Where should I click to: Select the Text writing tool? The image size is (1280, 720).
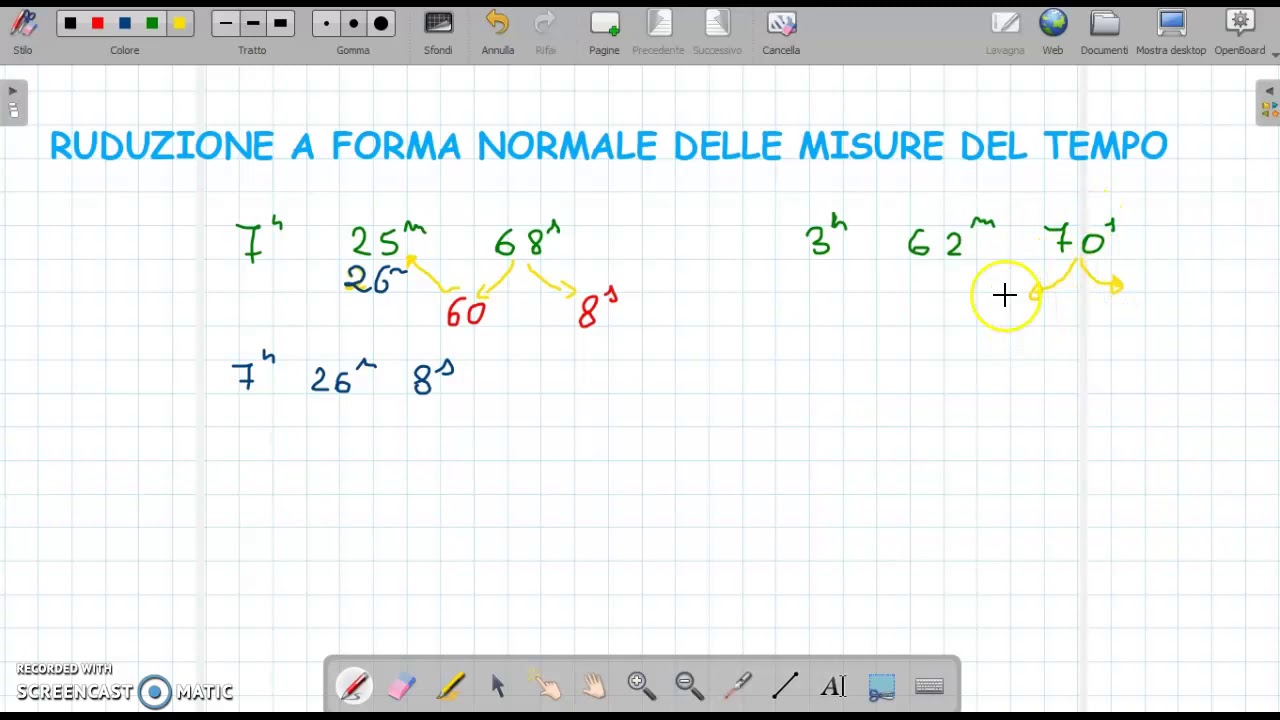click(x=833, y=686)
